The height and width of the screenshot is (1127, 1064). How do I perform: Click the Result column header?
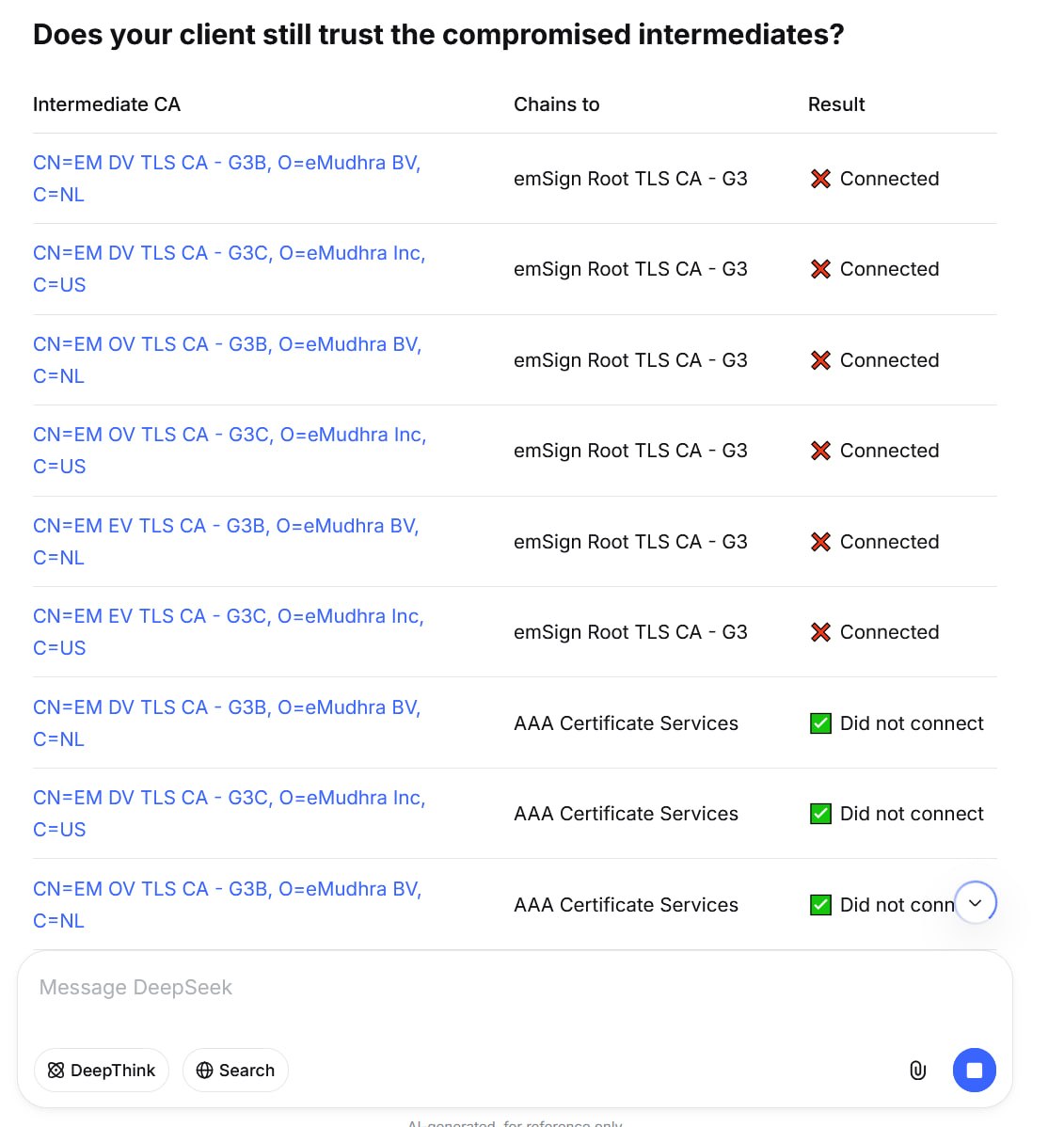pos(836,104)
